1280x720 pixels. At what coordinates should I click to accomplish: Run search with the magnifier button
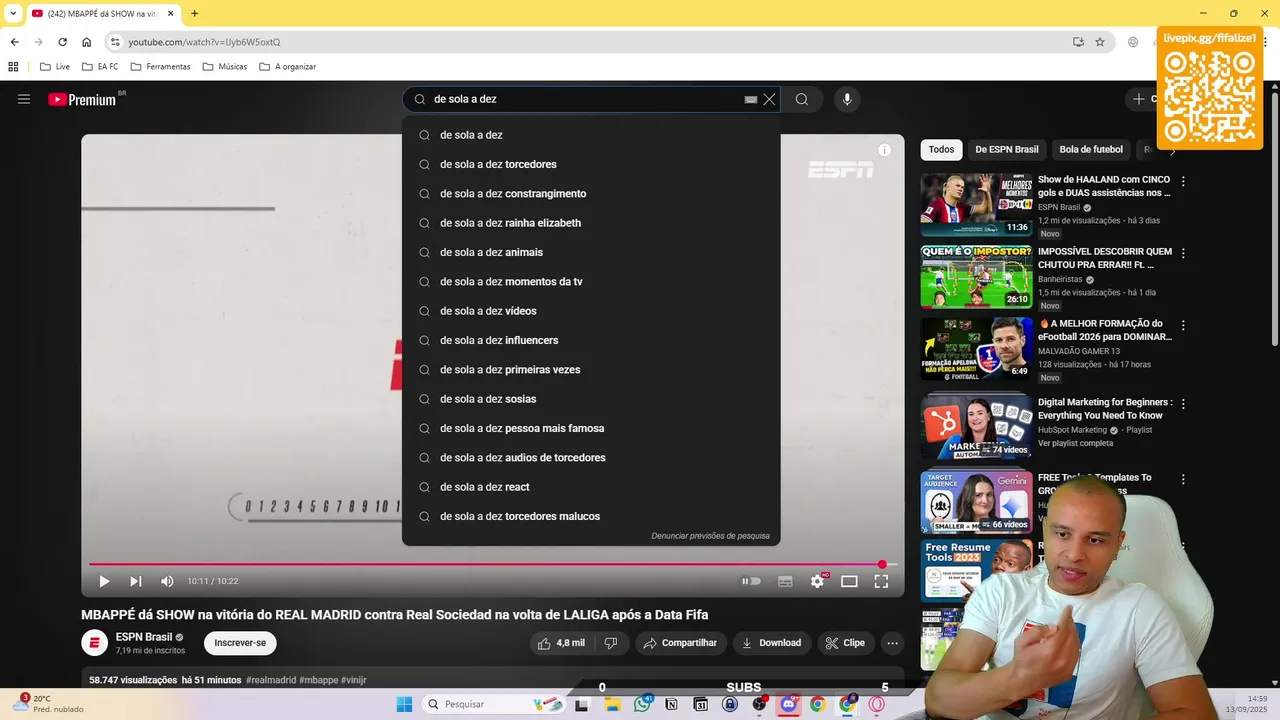[x=802, y=99]
